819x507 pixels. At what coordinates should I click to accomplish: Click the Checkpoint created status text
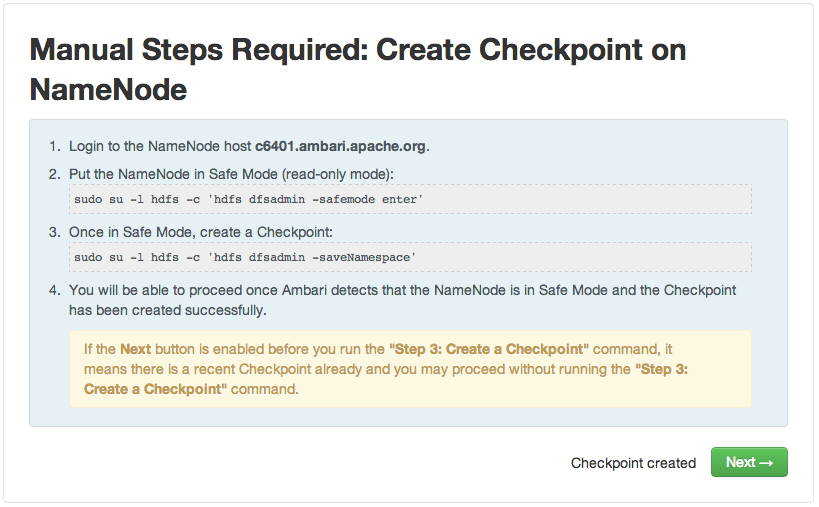pos(633,463)
